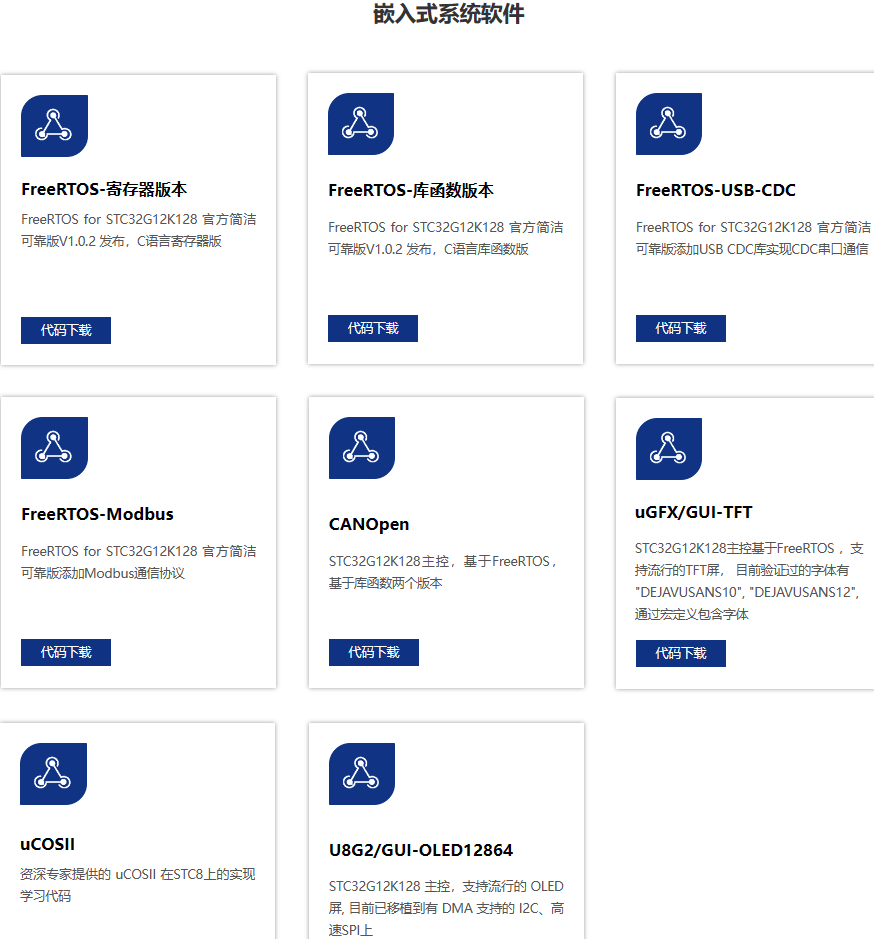
Task: Open the FreeRTOS-库函数版本 title
Action: pos(411,190)
